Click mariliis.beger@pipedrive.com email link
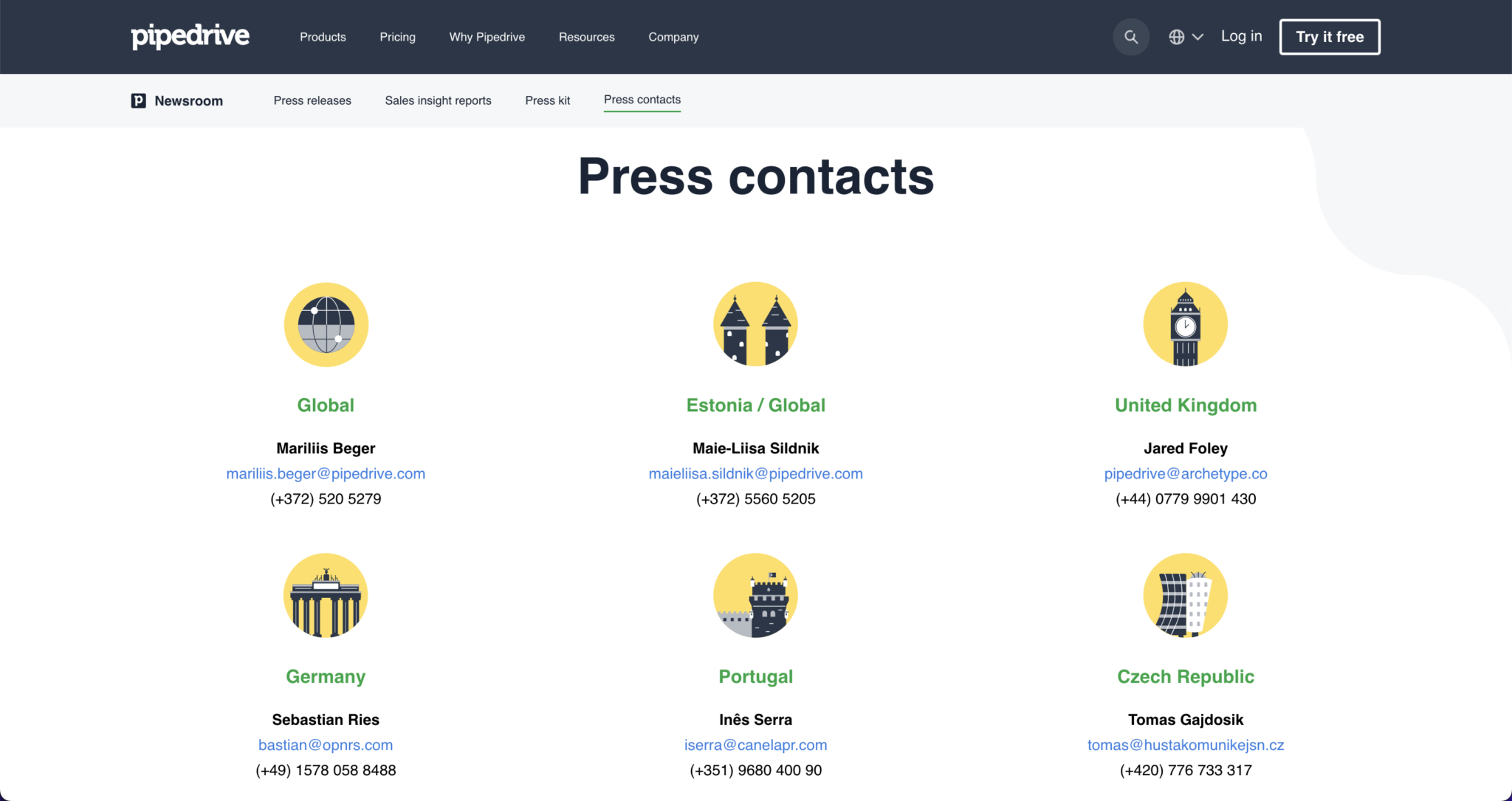 point(326,473)
